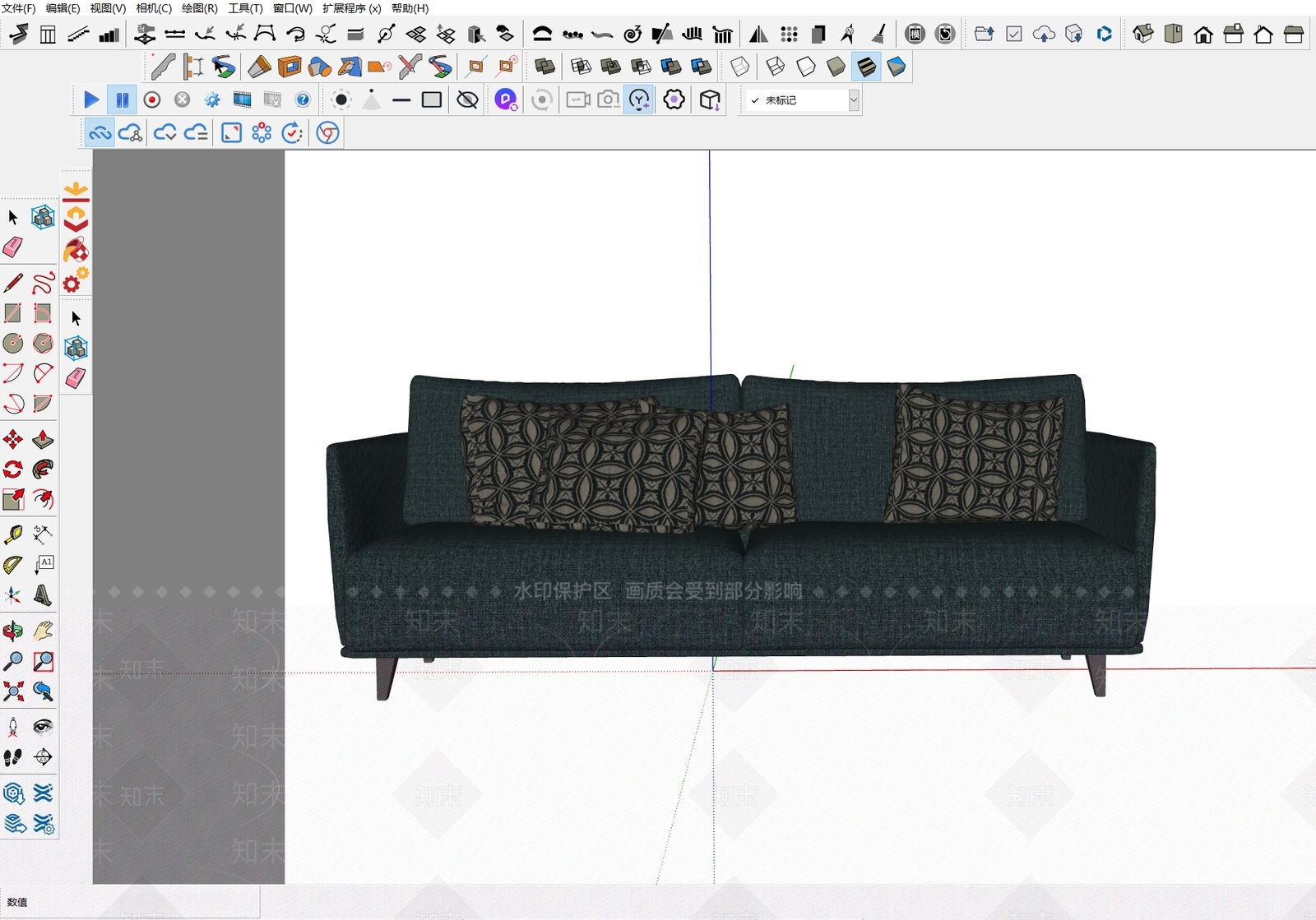This screenshot has width=1316, height=920.
Task: Click the Zoom Extents tool
Action: pyautogui.click(x=13, y=691)
